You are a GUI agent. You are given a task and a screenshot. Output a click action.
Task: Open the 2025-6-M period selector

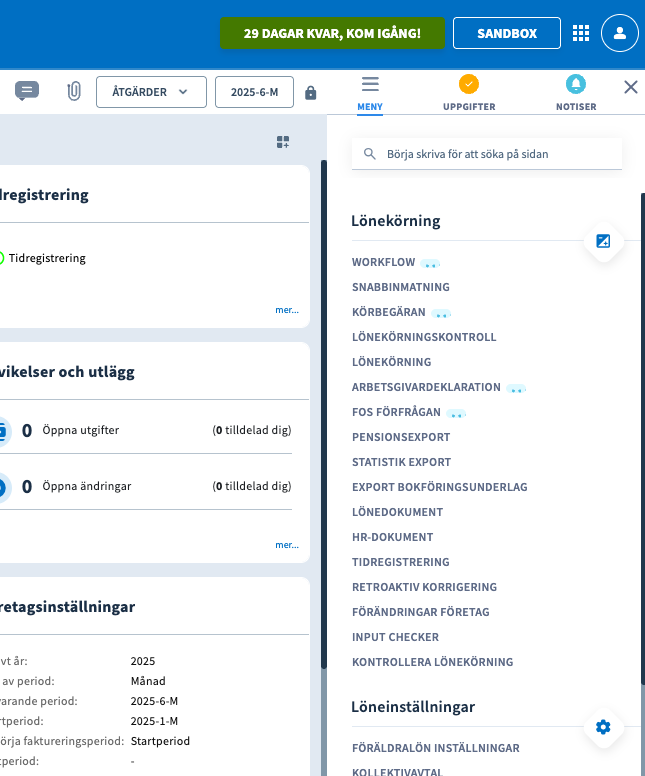tap(254, 92)
